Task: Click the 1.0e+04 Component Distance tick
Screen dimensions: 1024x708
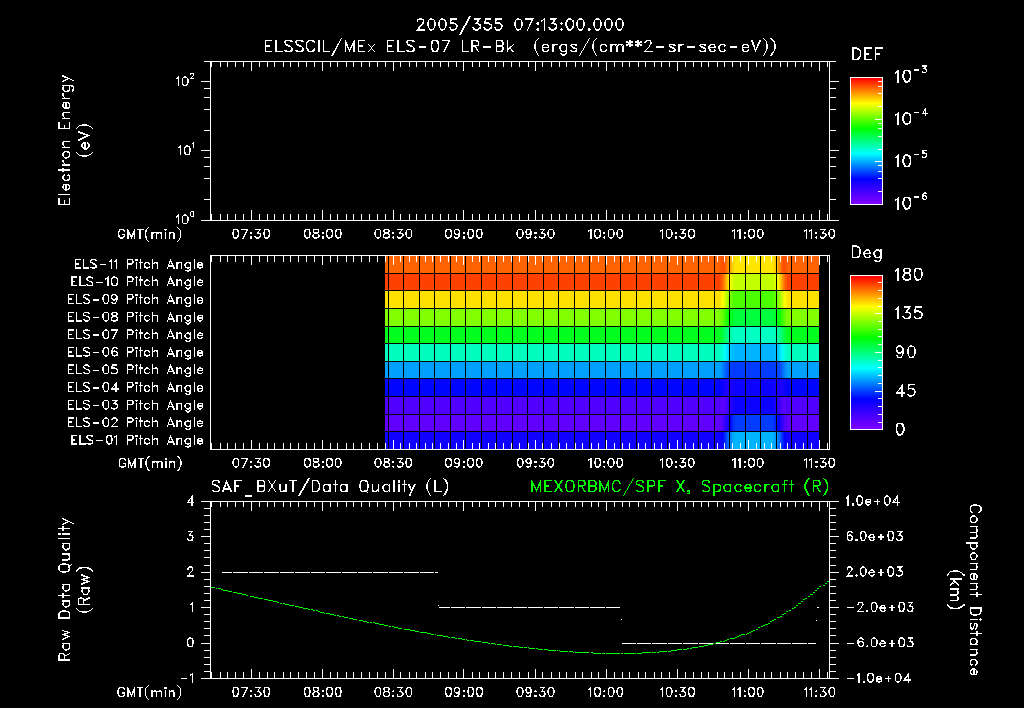Action: [872, 501]
